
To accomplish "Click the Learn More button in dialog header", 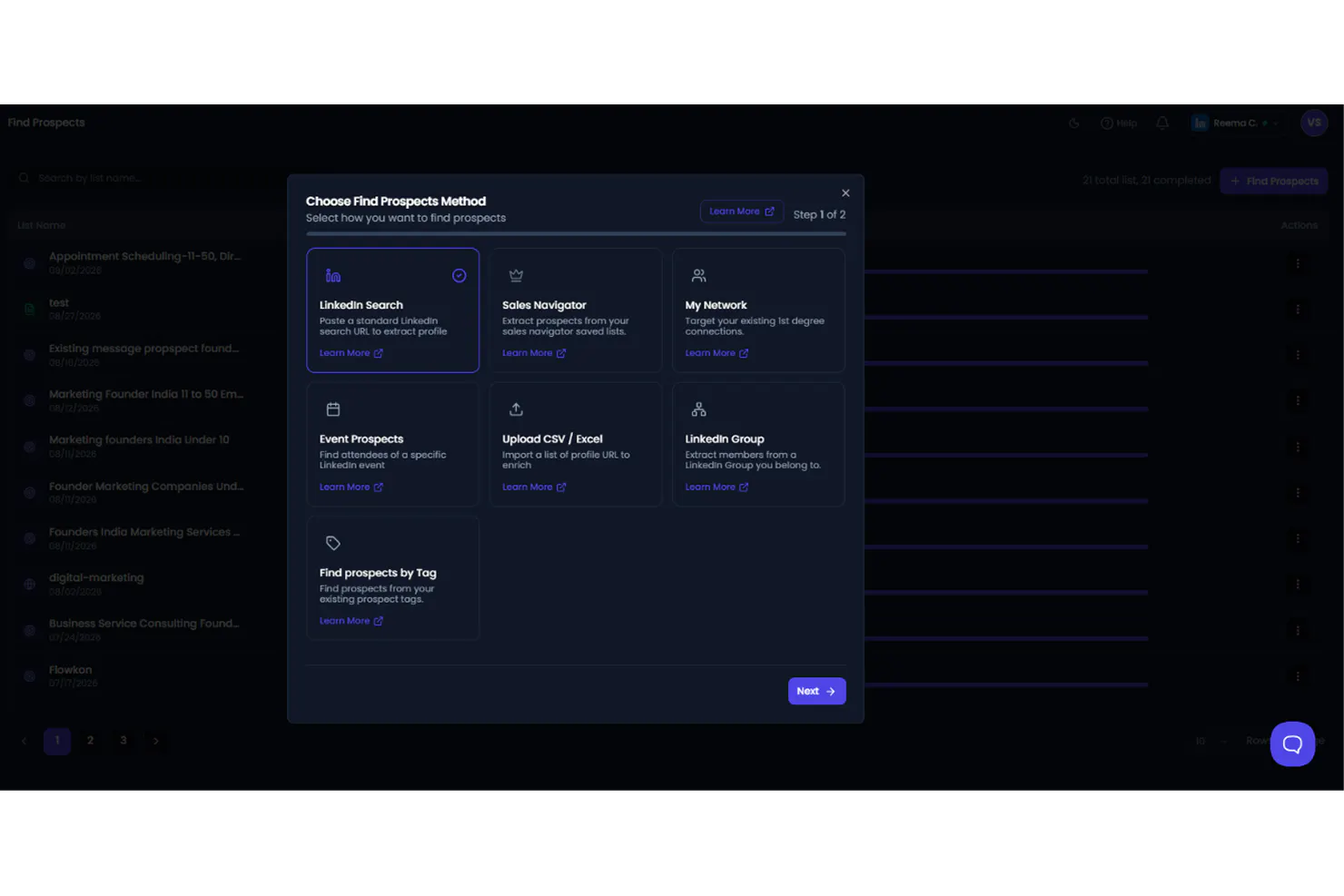I will (742, 212).
